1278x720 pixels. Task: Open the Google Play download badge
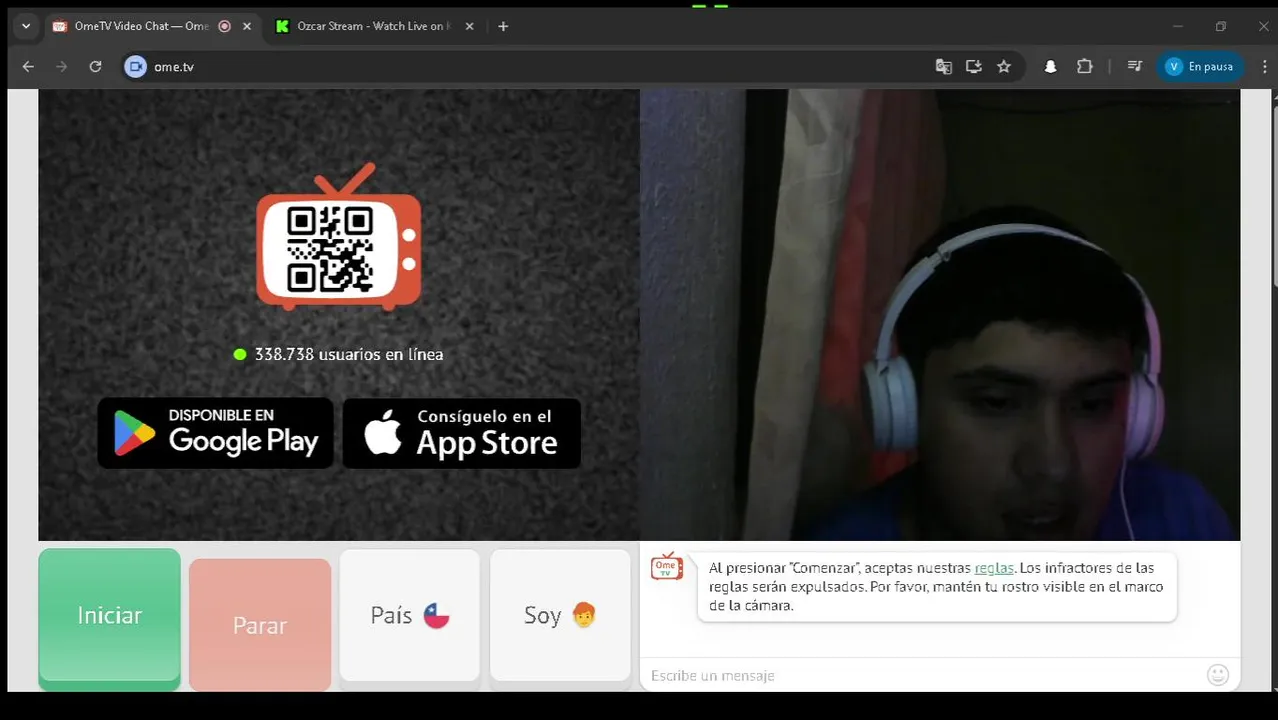click(215, 433)
